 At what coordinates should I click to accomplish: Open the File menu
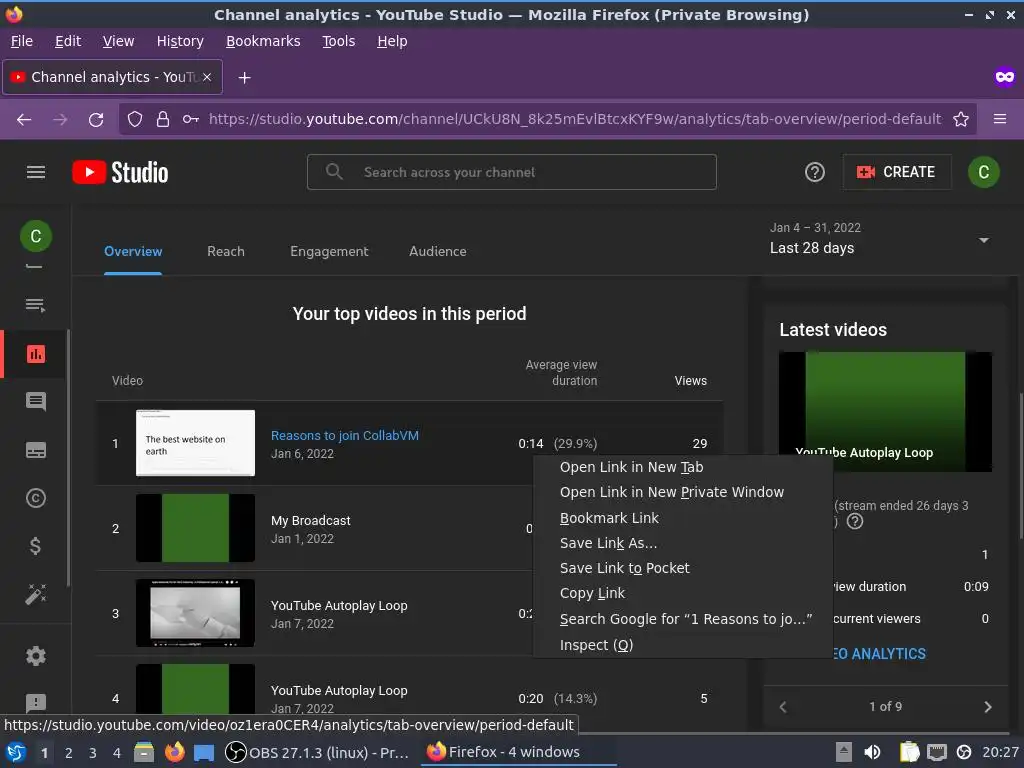click(x=22, y=41)
